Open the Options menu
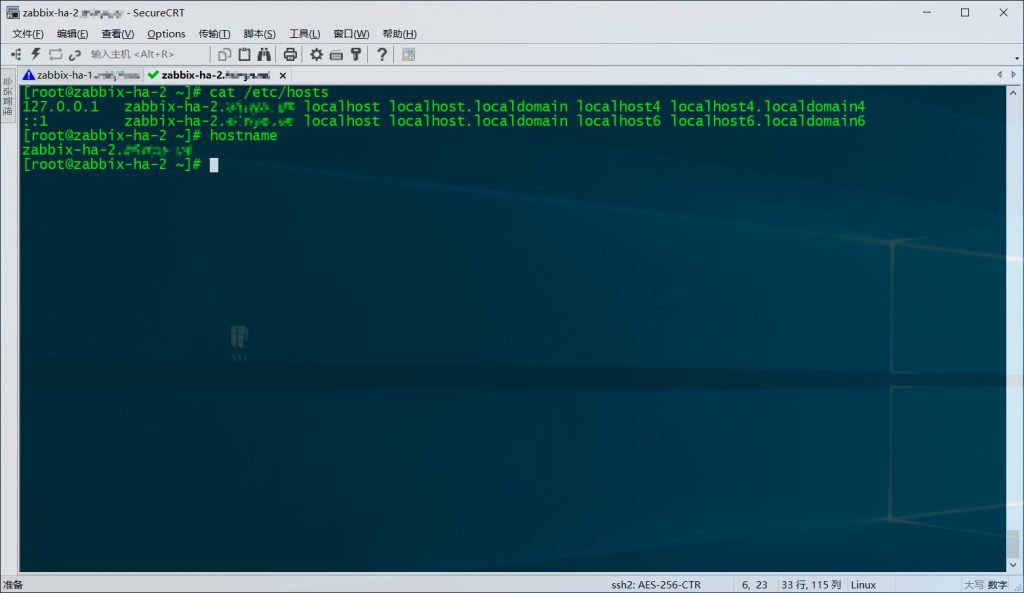Viewport: 1024px width, 593px height. click(x=166, y=34)
